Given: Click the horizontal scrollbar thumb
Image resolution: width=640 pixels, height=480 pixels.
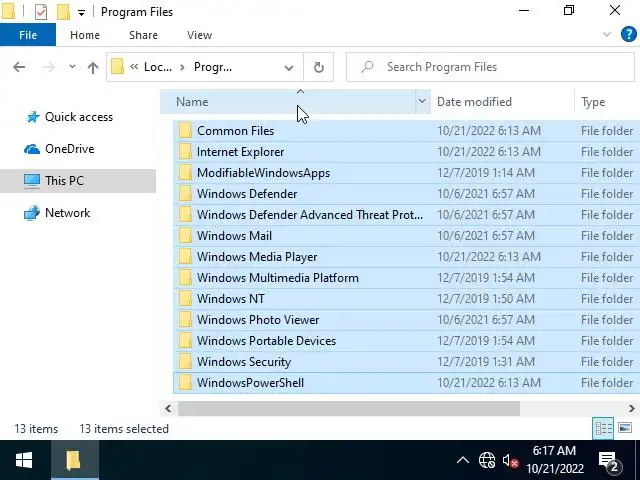Looking at the screenshot, I should pos(349,408).
